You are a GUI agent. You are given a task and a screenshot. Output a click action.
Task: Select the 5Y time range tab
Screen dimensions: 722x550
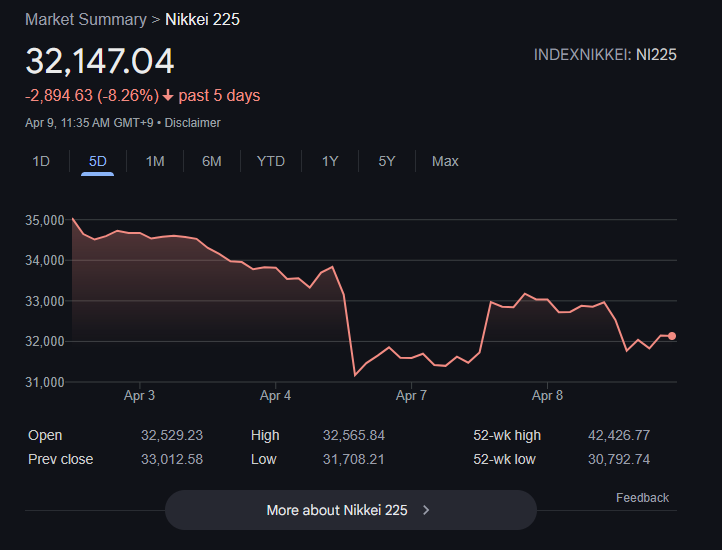pos(387,161)
